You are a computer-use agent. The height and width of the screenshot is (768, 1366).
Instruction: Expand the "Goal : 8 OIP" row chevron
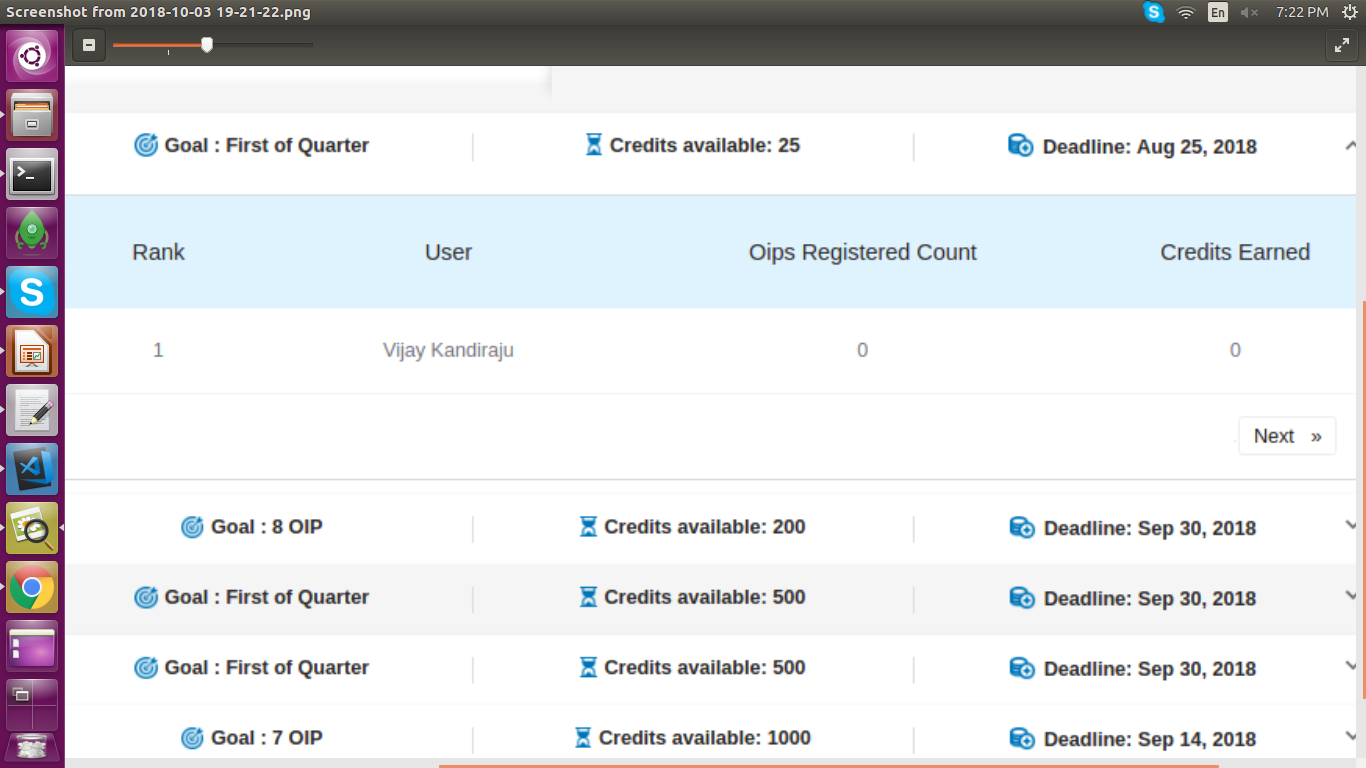click(x=1353, y=524)
